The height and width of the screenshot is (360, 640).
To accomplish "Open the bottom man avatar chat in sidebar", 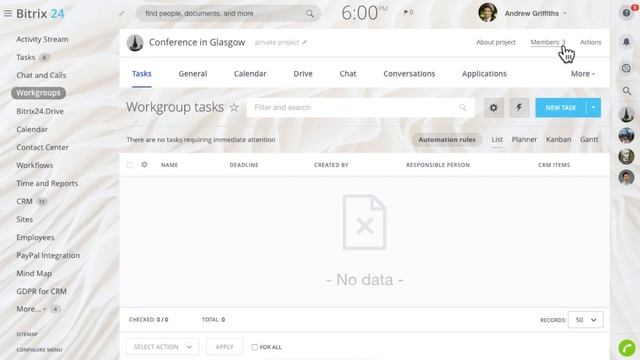I will [x=626, y=177].
